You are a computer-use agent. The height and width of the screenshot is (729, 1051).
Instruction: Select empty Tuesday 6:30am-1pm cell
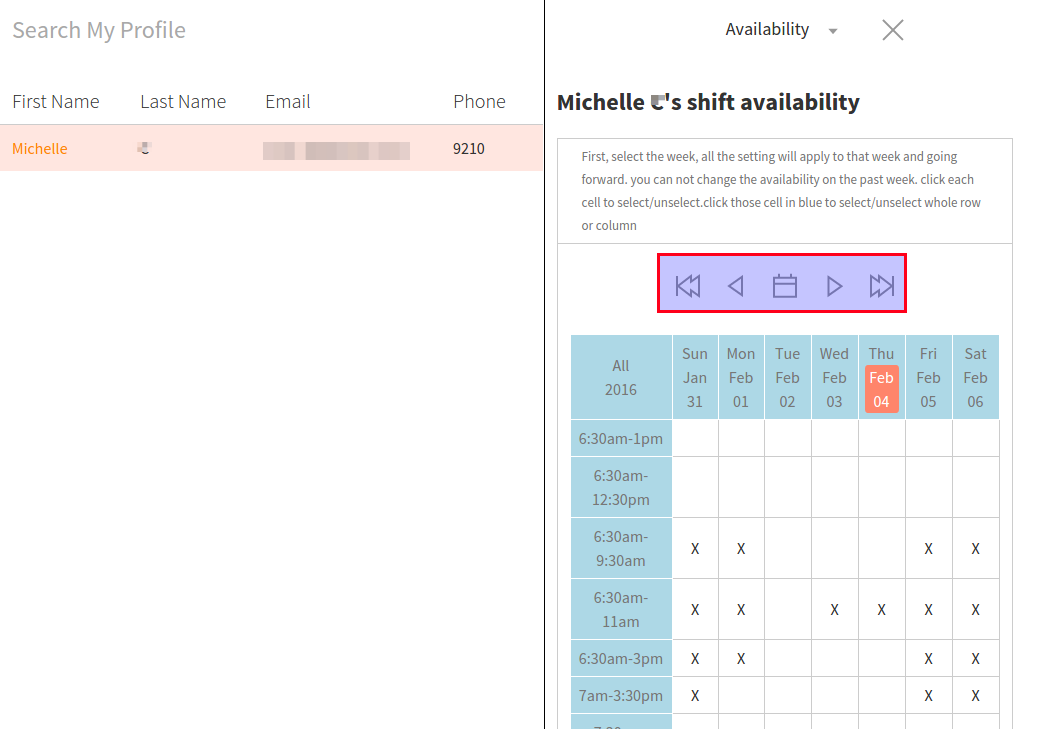click(787, 438)
